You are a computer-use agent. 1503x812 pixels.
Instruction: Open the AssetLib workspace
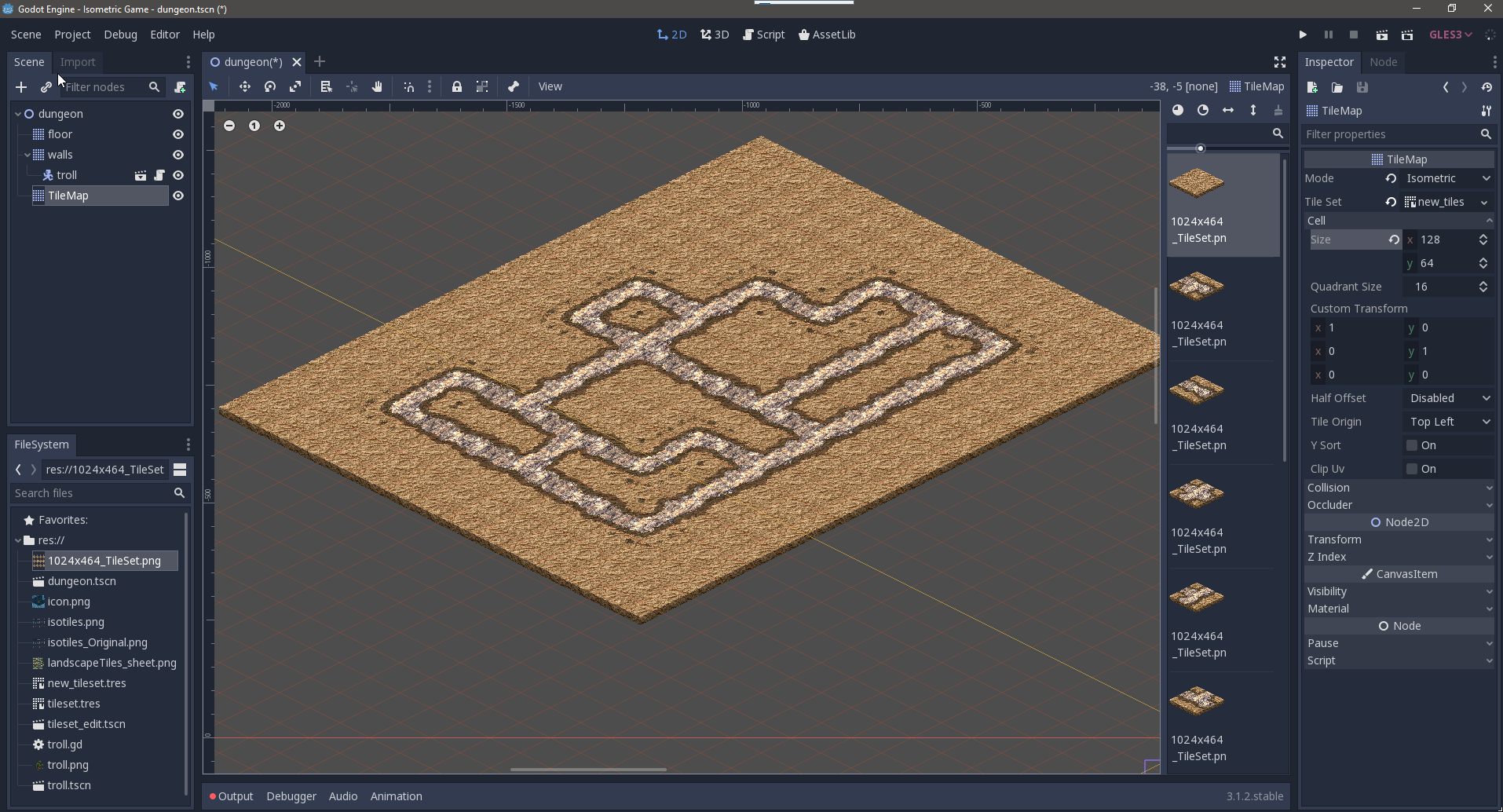(827, 35)
